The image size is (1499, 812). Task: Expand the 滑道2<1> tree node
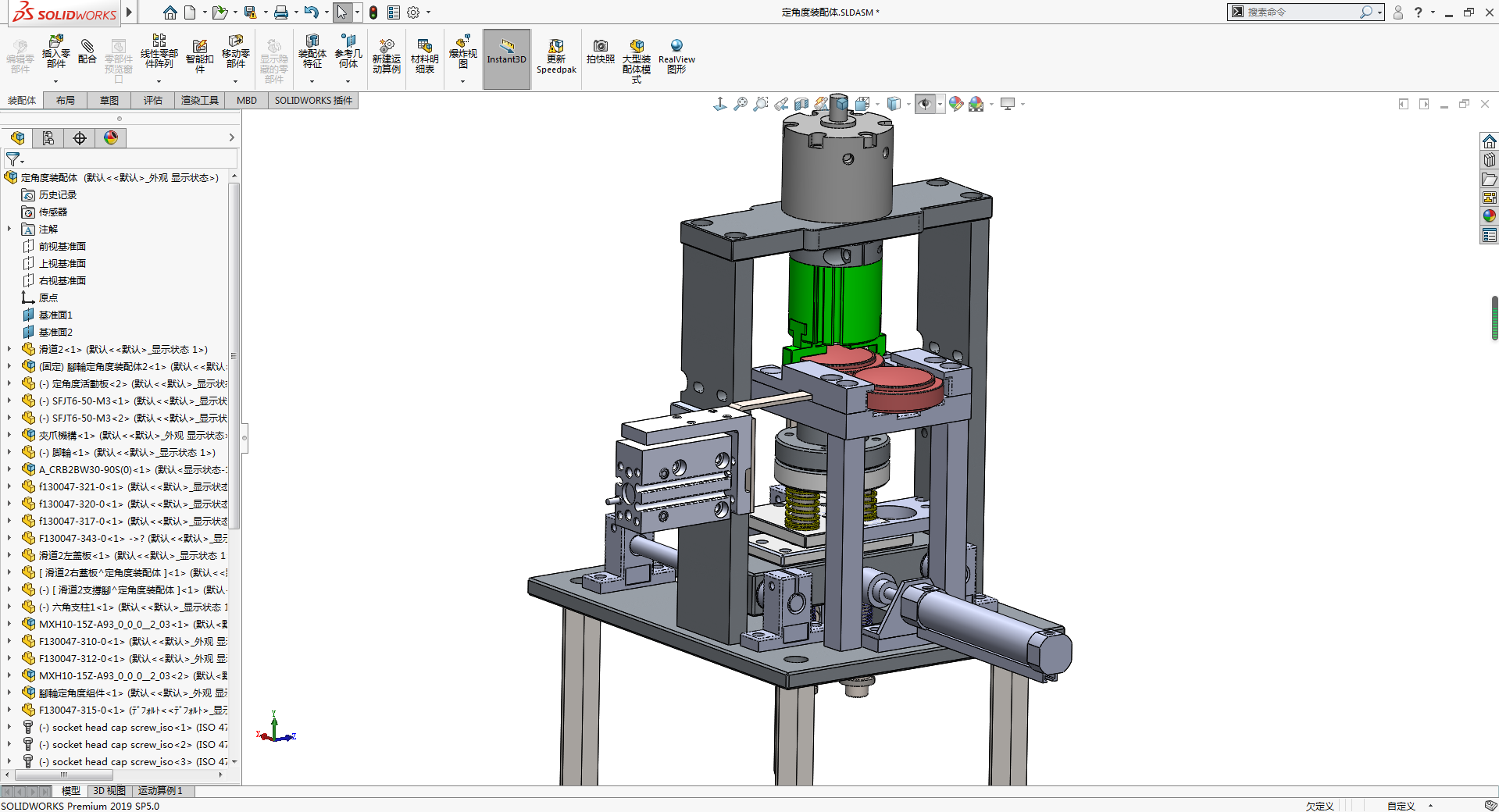click(9, 350)
